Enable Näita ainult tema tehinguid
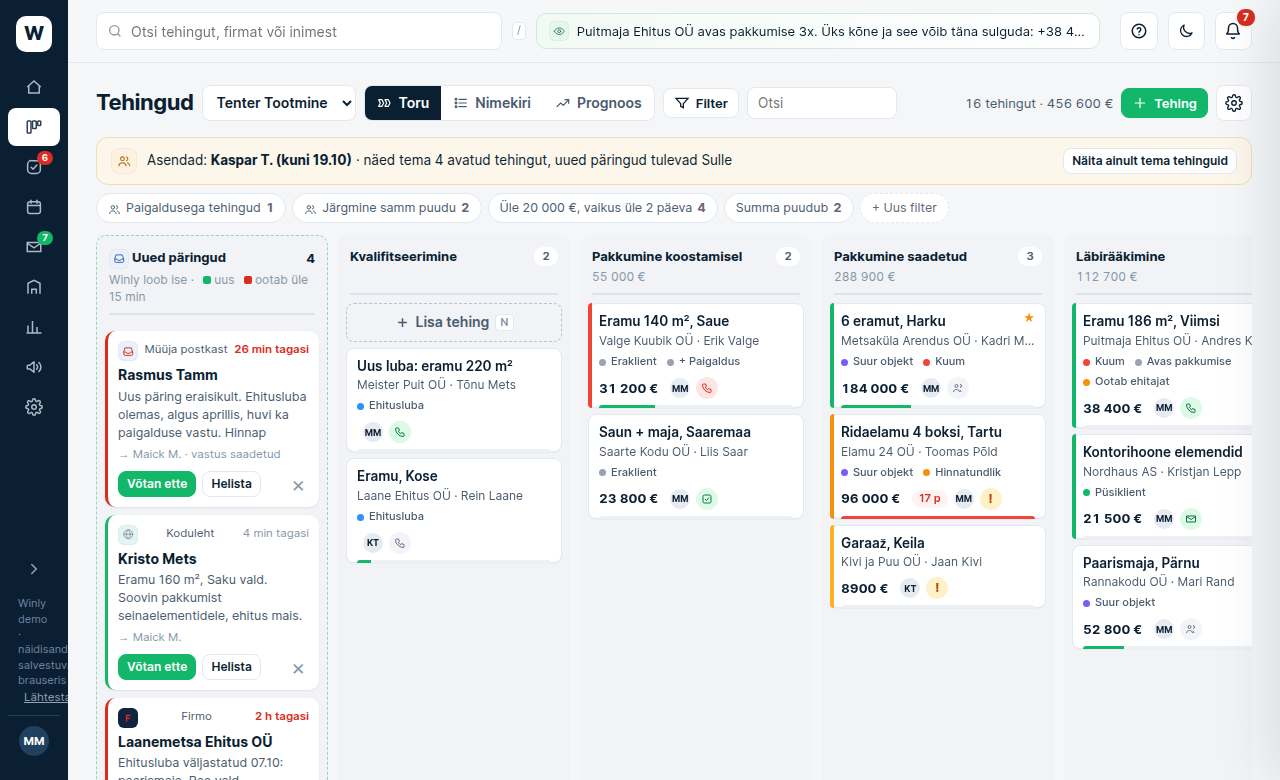This screenshot has width=1280, height=780. point(1150,161)
